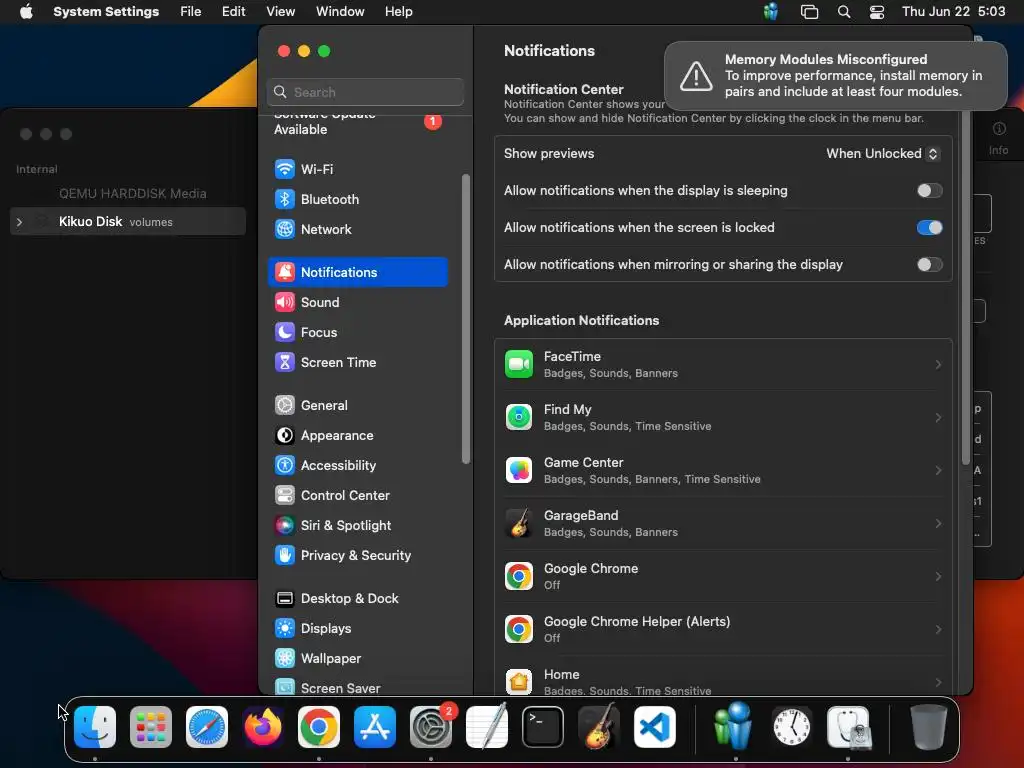
Task: Select Screen Time in sidebar
Action: point(357,362)
